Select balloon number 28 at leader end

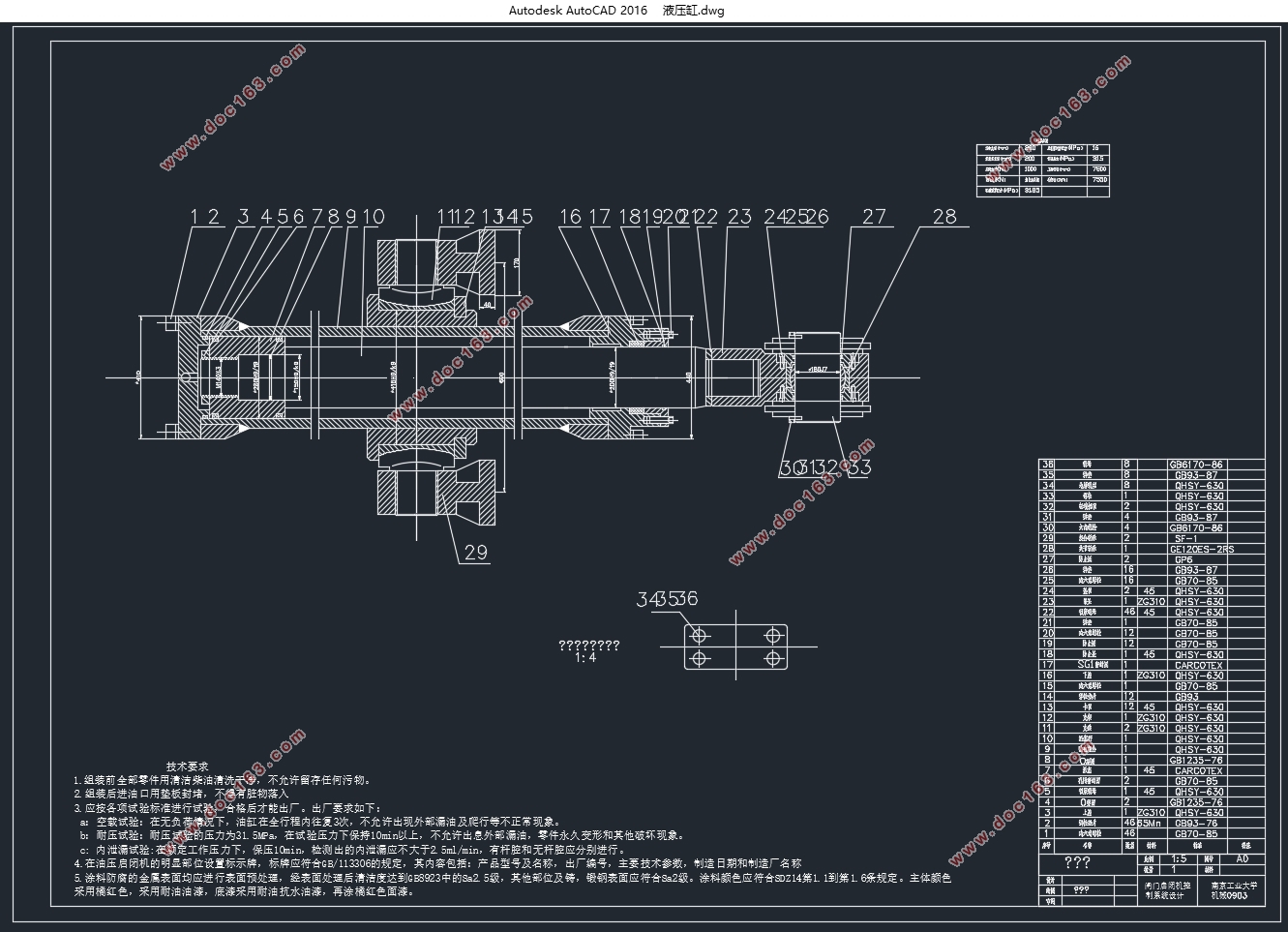[944, 217]
